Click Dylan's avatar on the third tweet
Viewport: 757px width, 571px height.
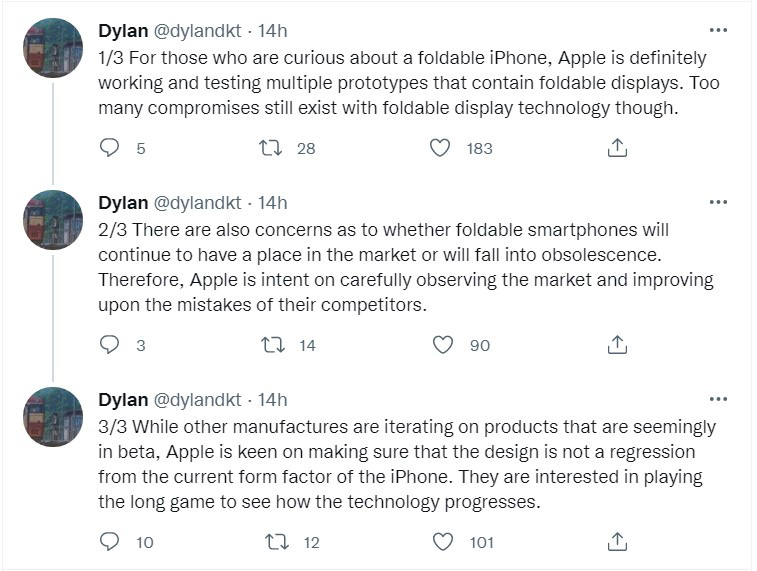(53, 417)
